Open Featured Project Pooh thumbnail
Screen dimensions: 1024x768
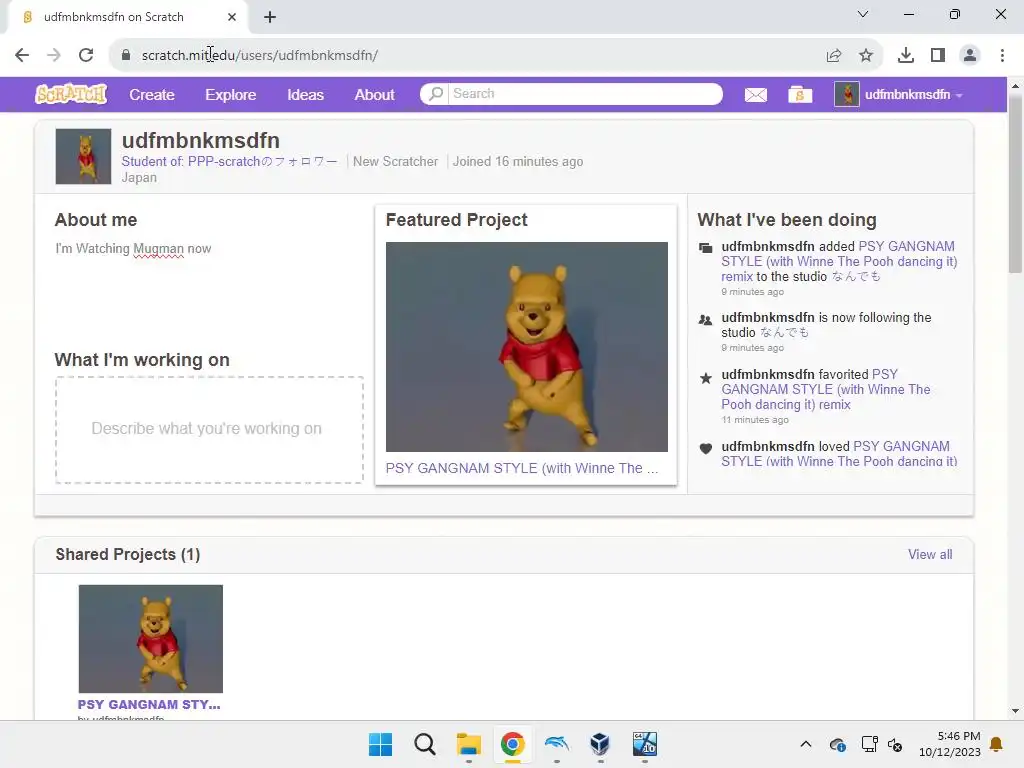coord(526,347)
